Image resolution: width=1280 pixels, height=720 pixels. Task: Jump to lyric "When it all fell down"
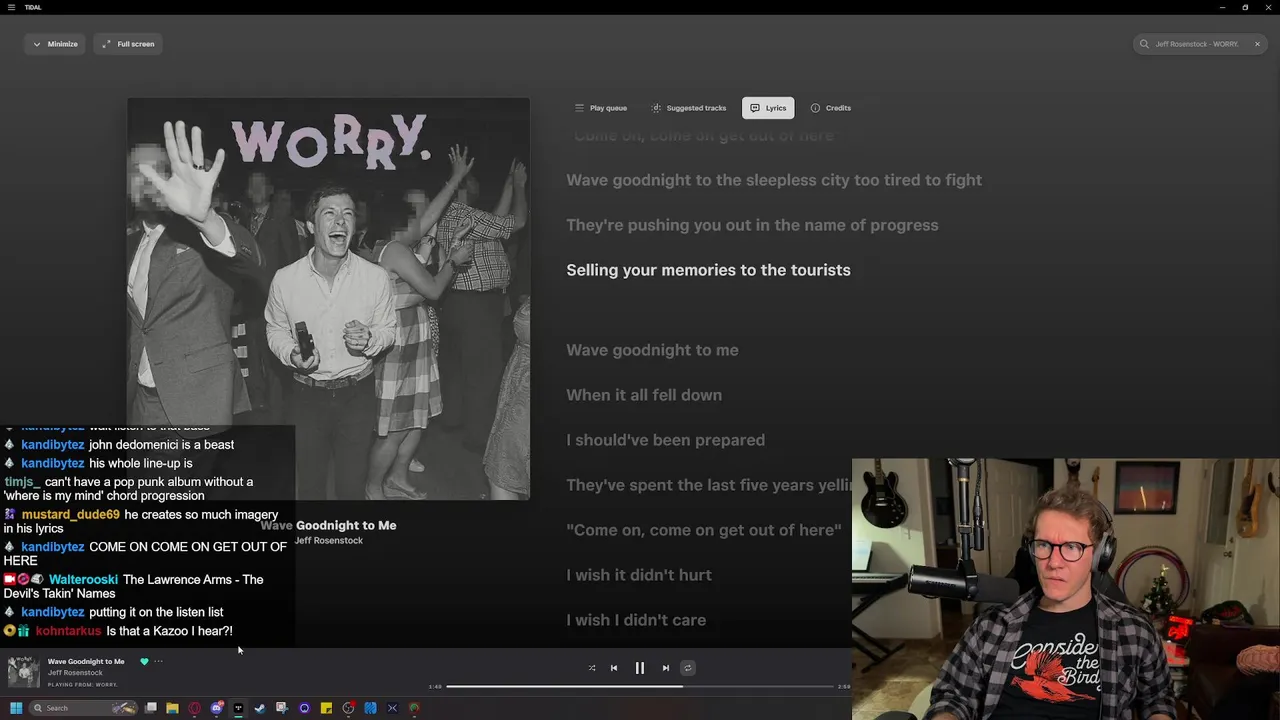644,395
